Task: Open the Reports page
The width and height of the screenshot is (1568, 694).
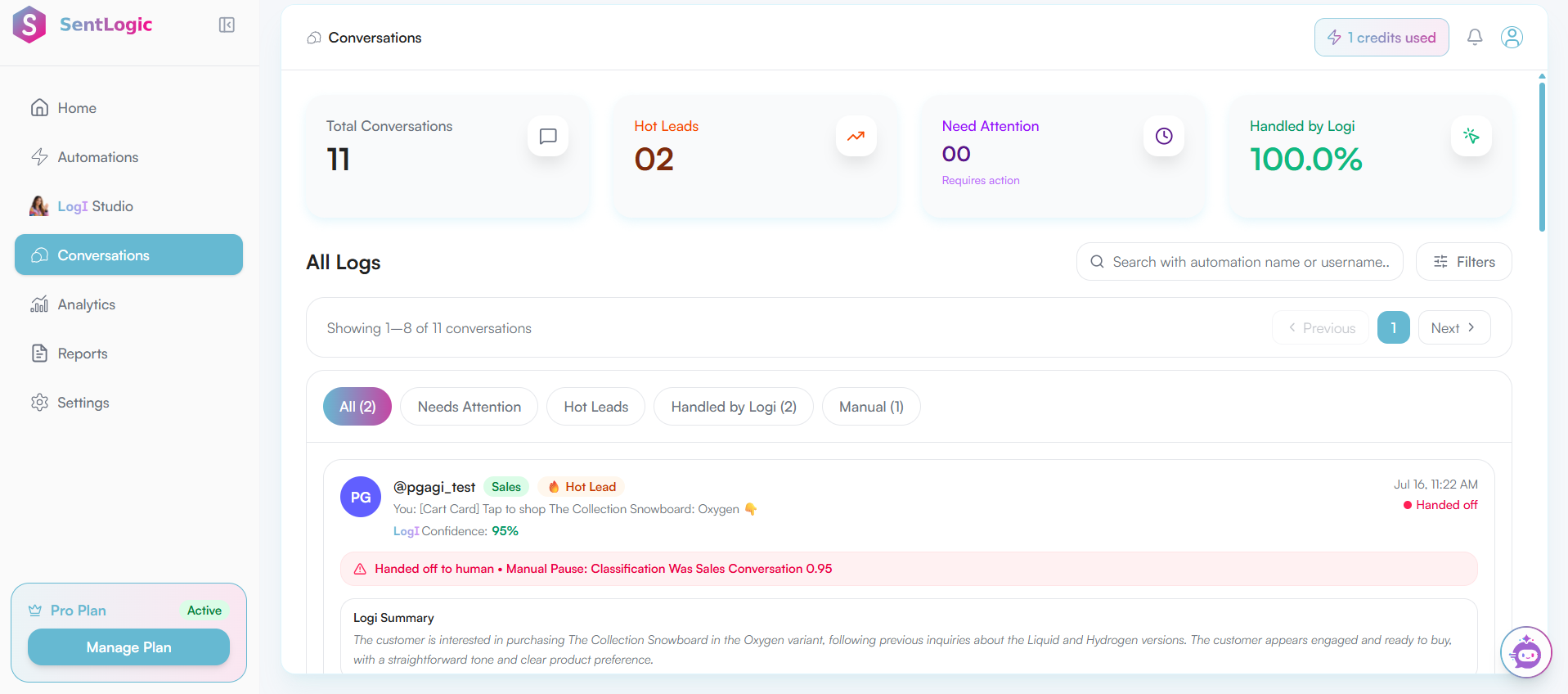Action: point(128,354)
